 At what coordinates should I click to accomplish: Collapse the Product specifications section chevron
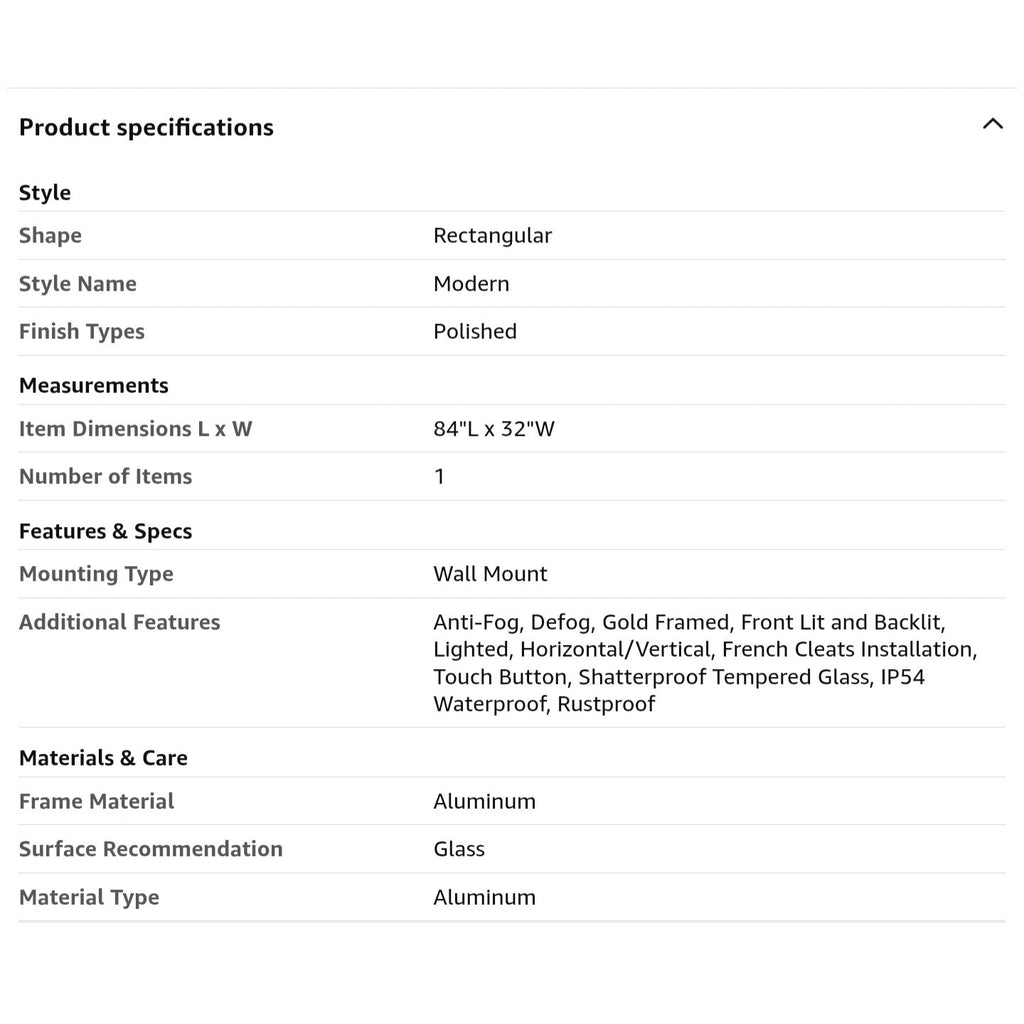click(x=992, y=123)
